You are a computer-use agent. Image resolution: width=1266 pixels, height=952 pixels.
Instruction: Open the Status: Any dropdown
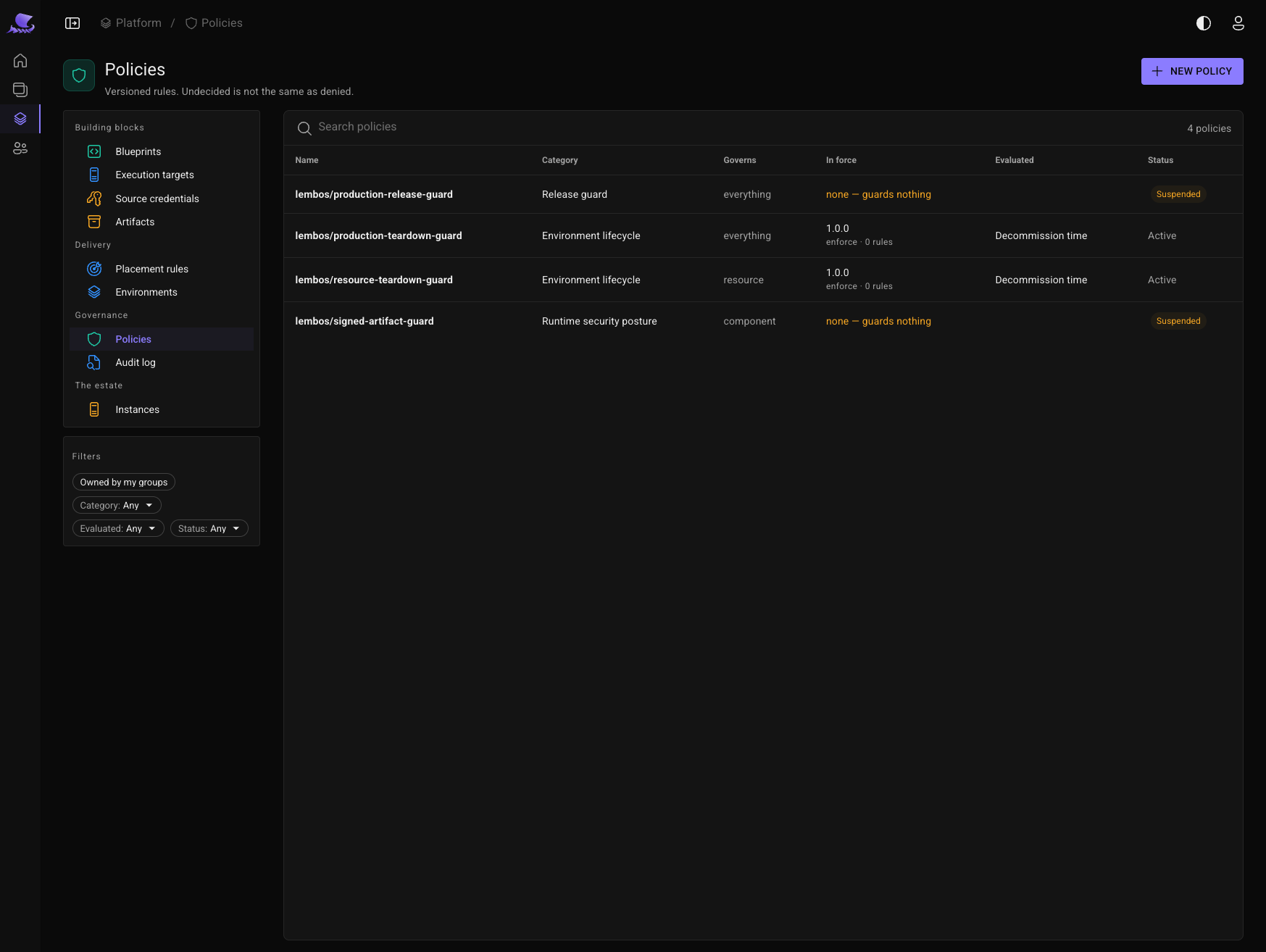(209, 528)
